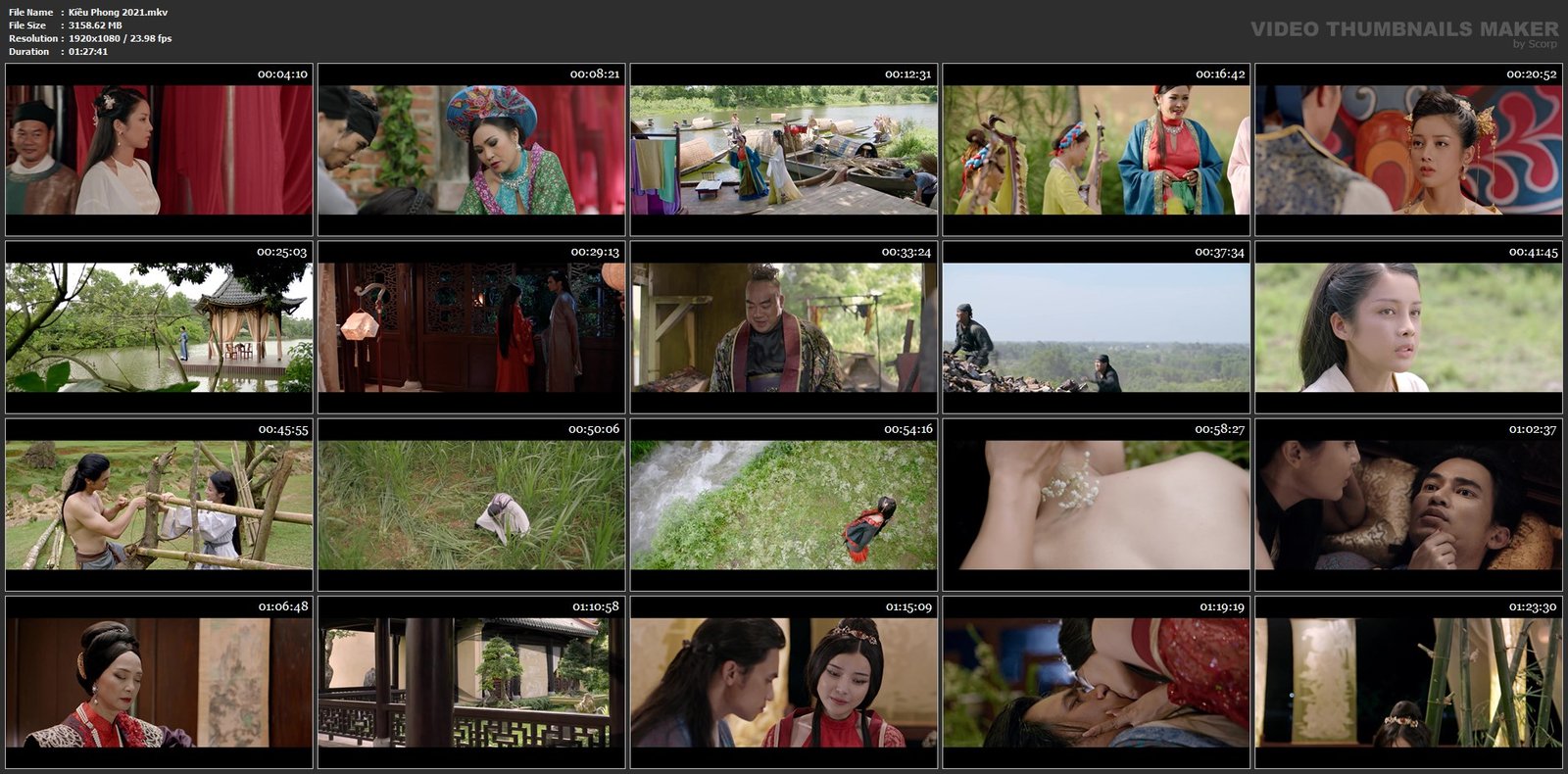Select the frame image at 01:06:48

pyautogui.click(x=159, y=683)
